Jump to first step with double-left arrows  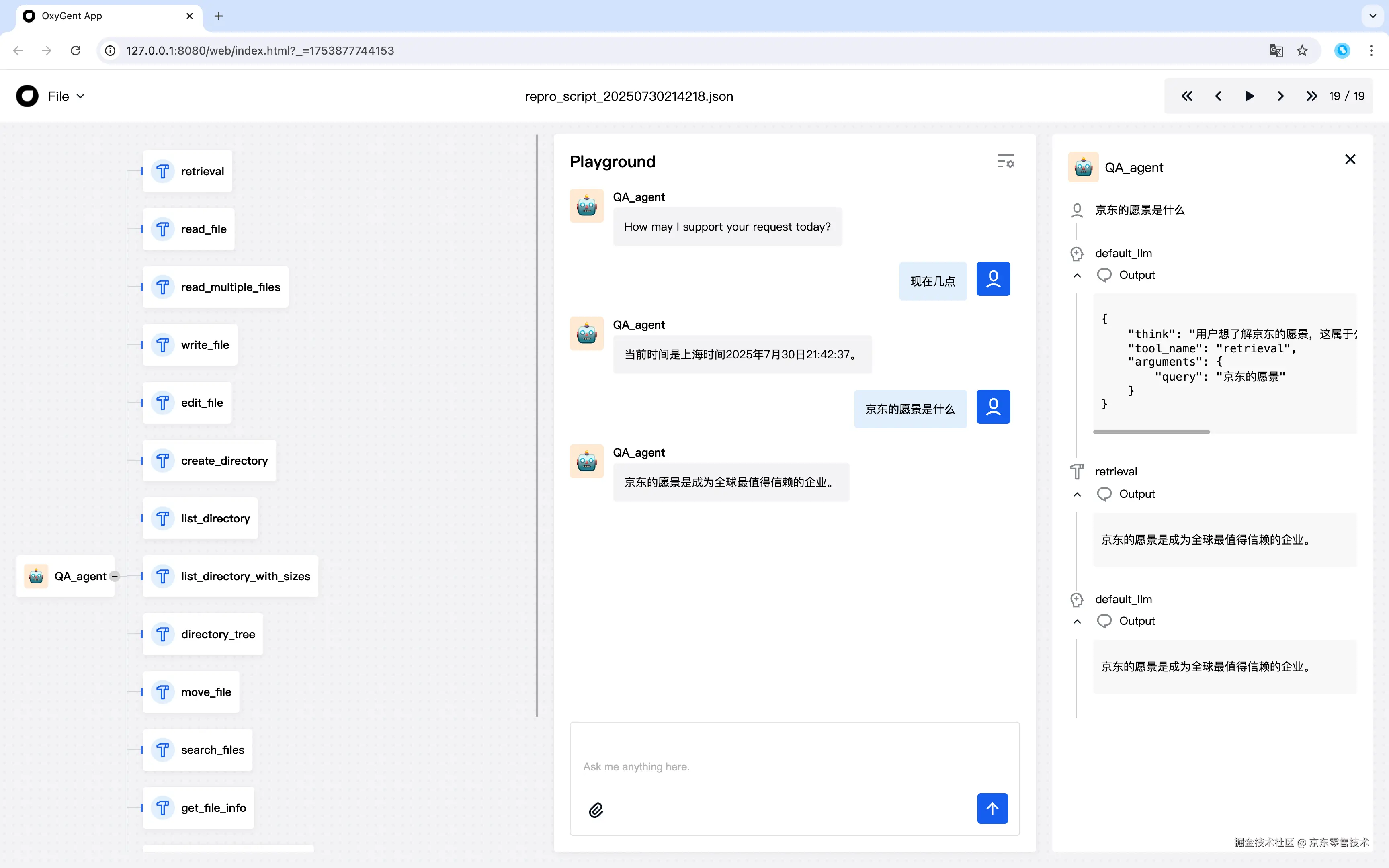[x=1186, y=96]
